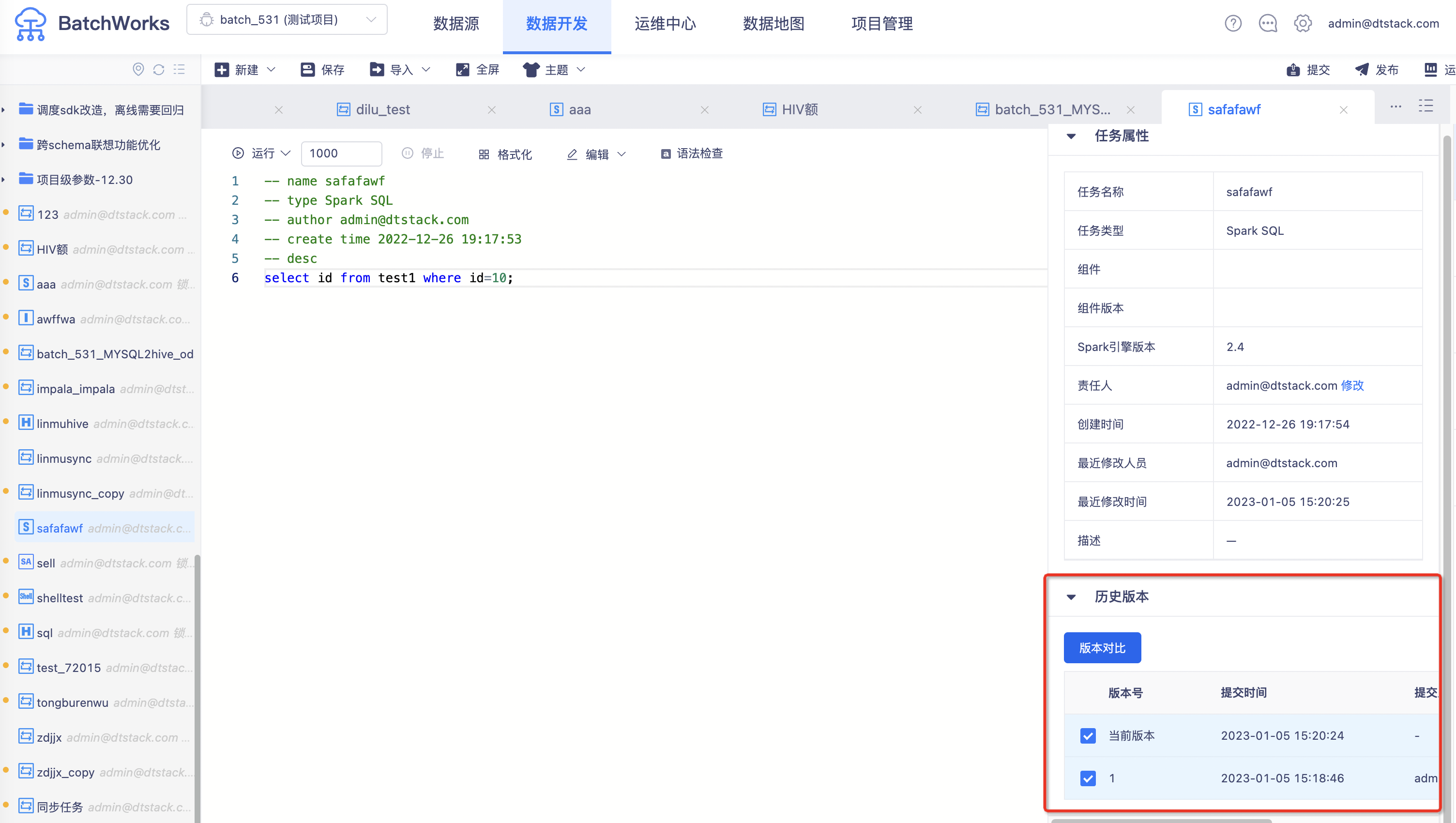Click the tree list collapse icon

(179, 69)
